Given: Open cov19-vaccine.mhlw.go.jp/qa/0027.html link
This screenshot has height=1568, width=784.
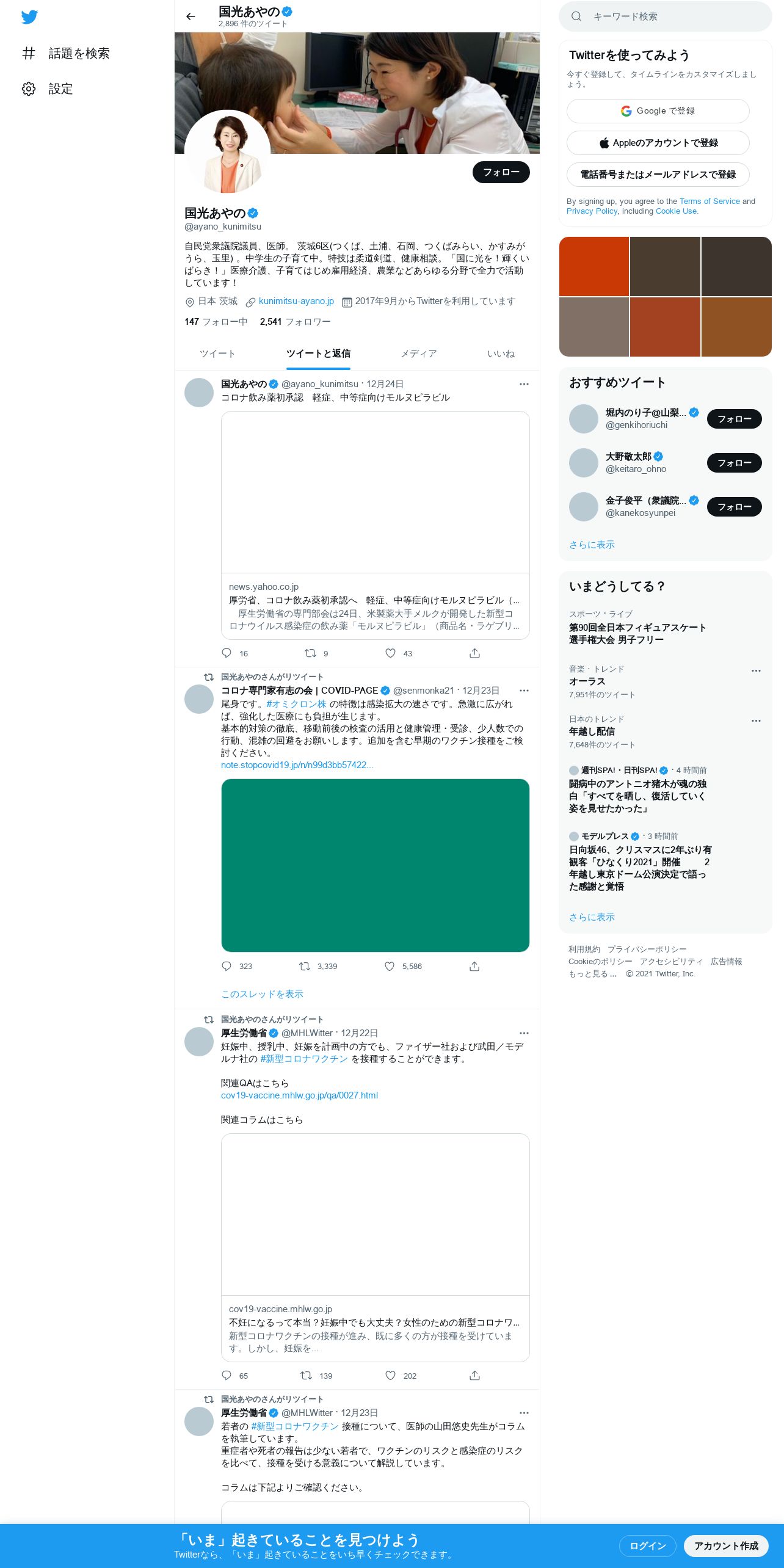Looking at the screenshot, I should (x=299, y=1095).
